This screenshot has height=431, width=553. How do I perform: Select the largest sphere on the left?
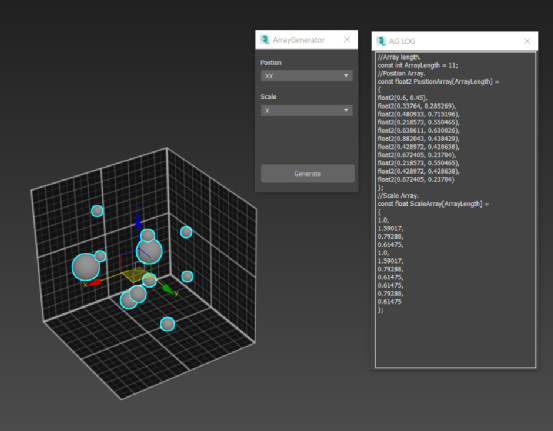[x=86, y=267]
